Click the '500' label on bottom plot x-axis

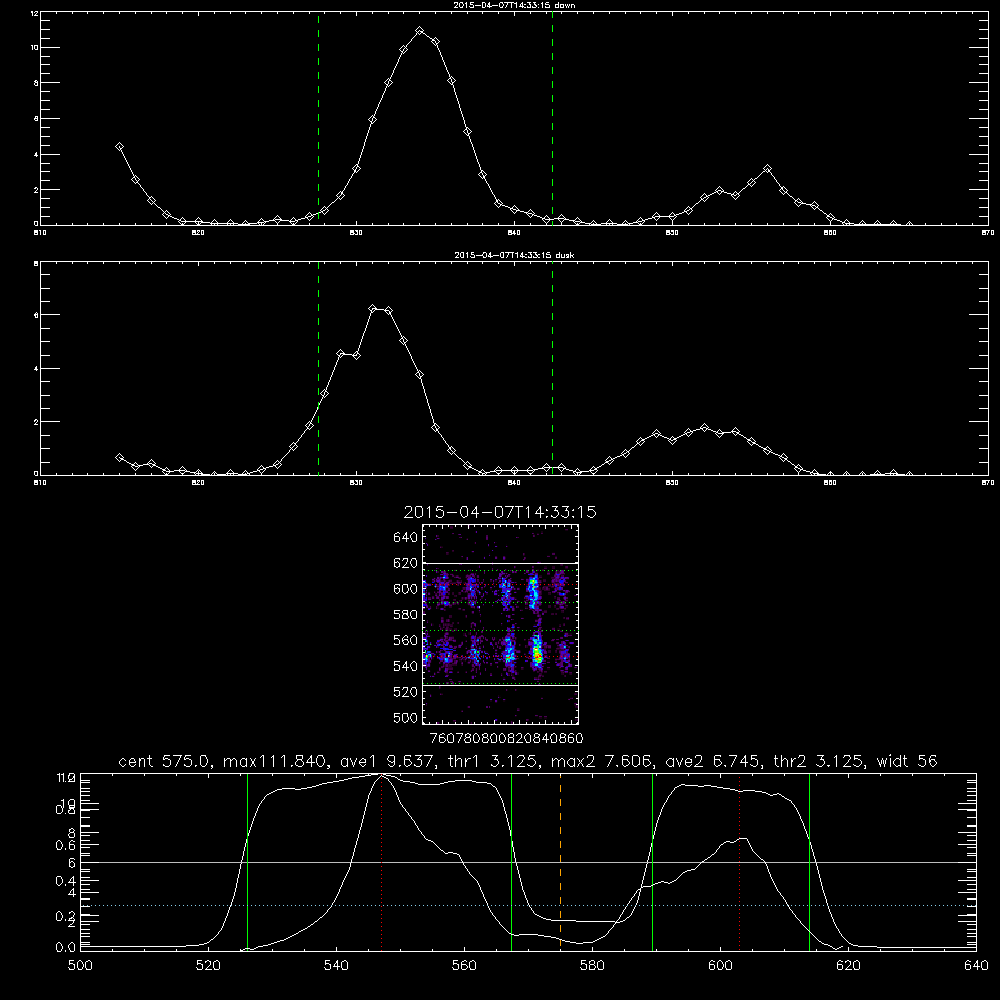point(80,966)
